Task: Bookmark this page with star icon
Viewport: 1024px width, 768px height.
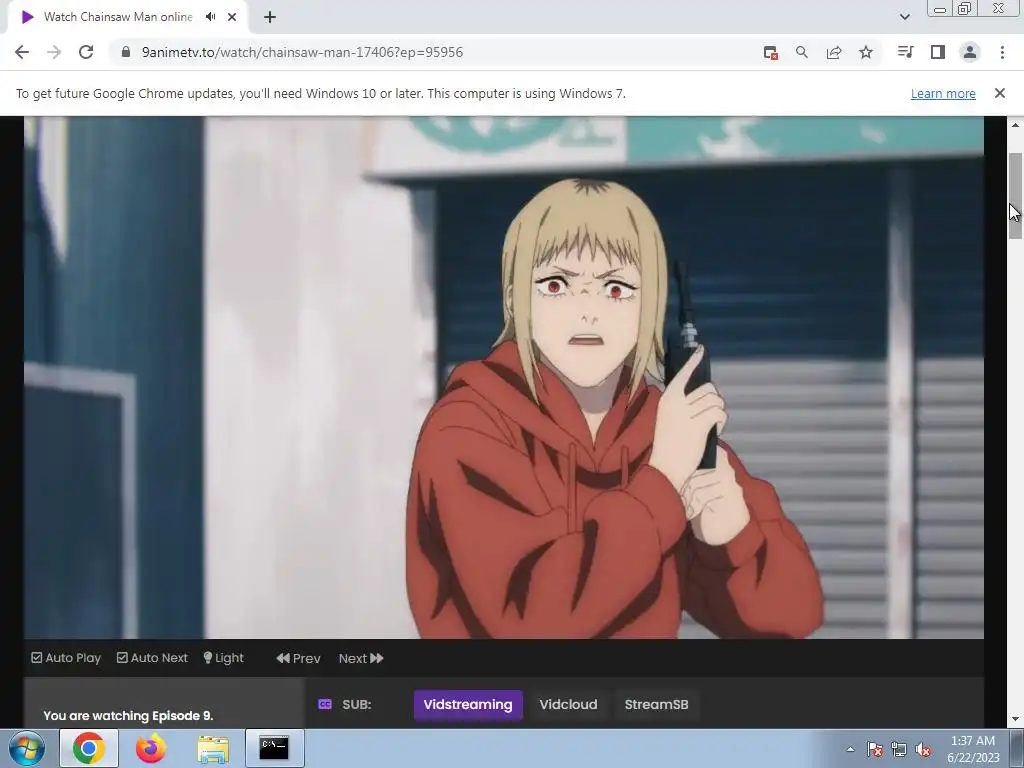Action: [x=866, y=52]
